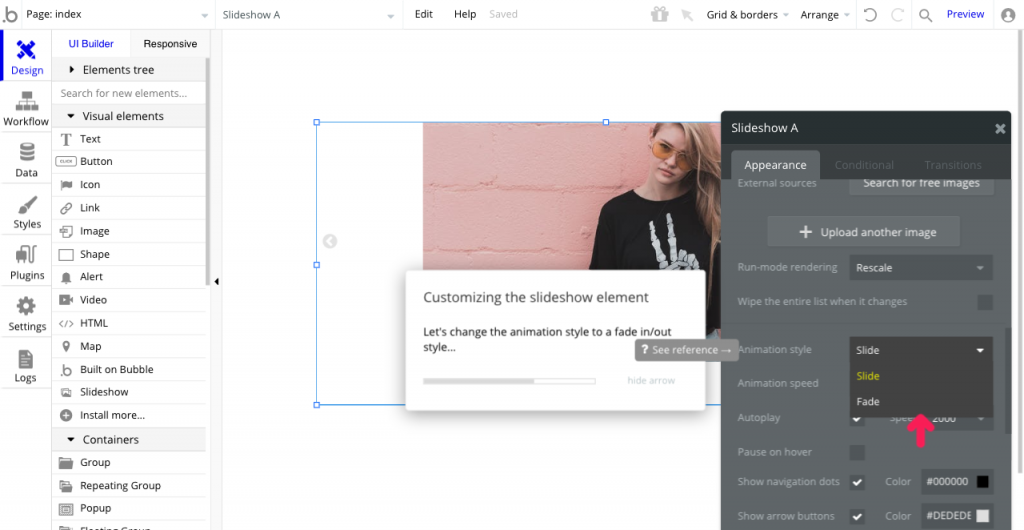Select the Text element
1024x530 pixels.
click(x=129, y=139)
